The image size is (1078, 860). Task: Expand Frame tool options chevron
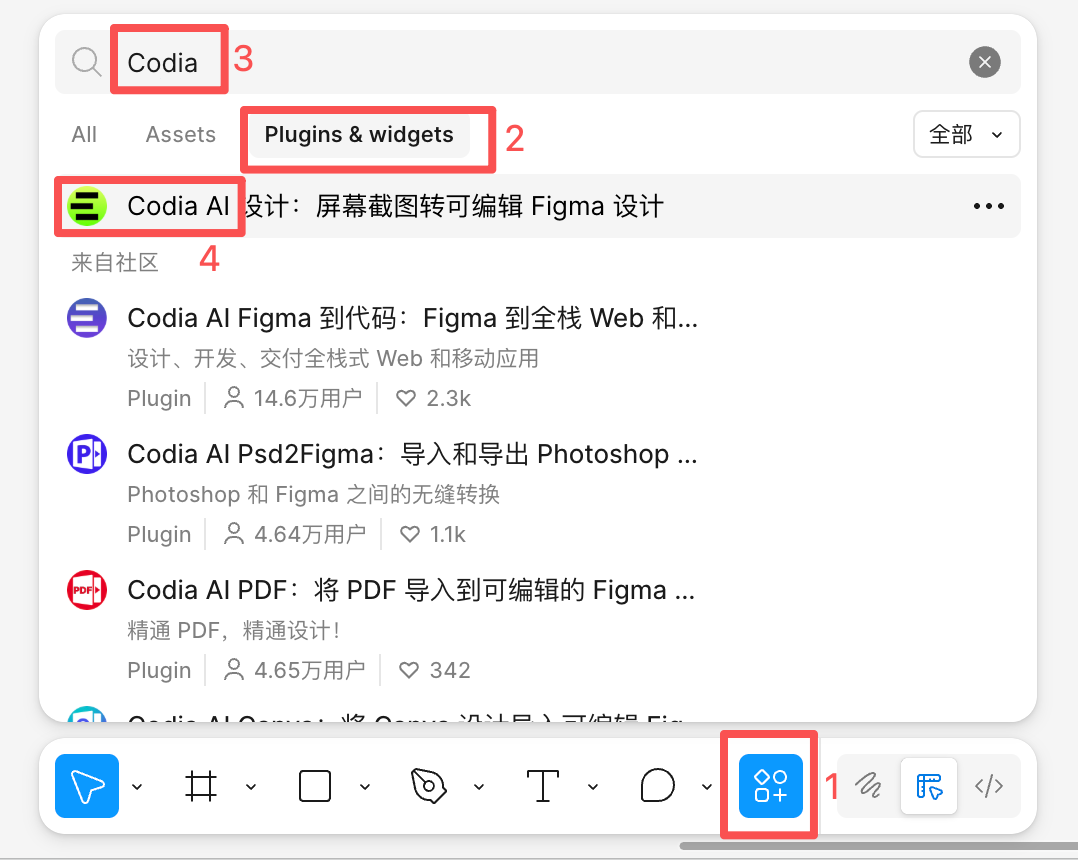(x=251, y=786)
